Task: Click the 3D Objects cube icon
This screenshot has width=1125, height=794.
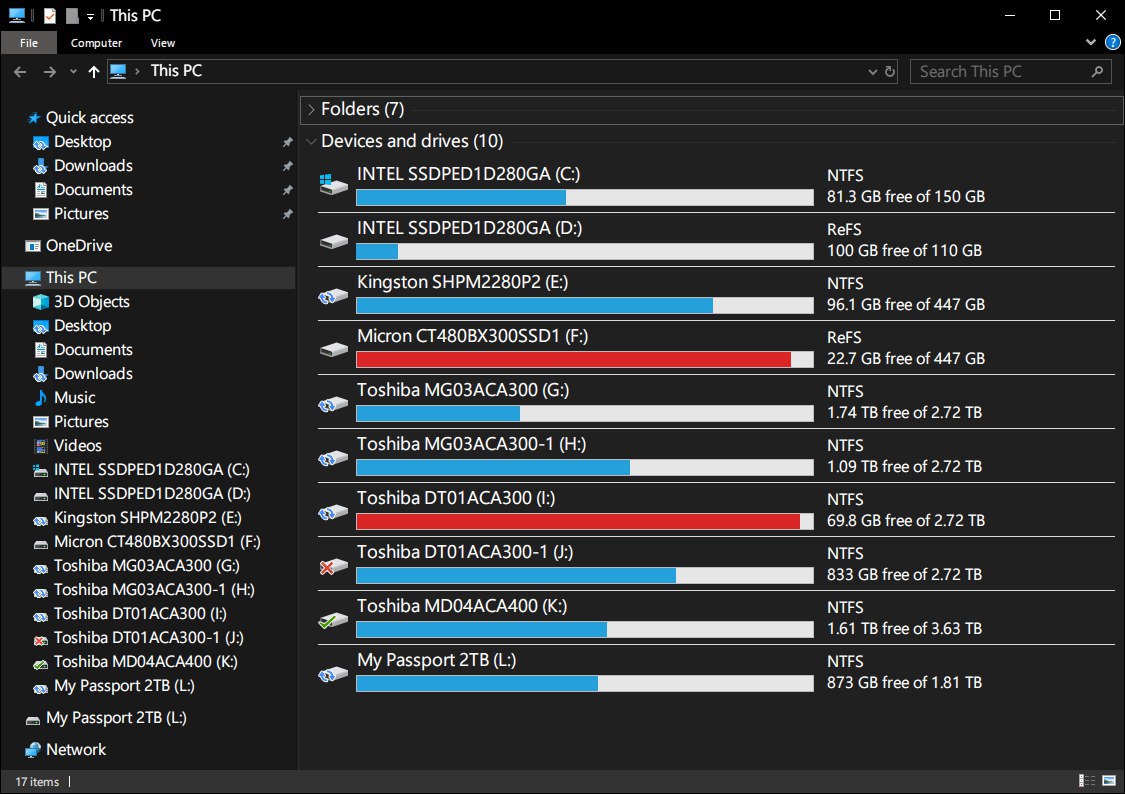Action: (41, 302)
